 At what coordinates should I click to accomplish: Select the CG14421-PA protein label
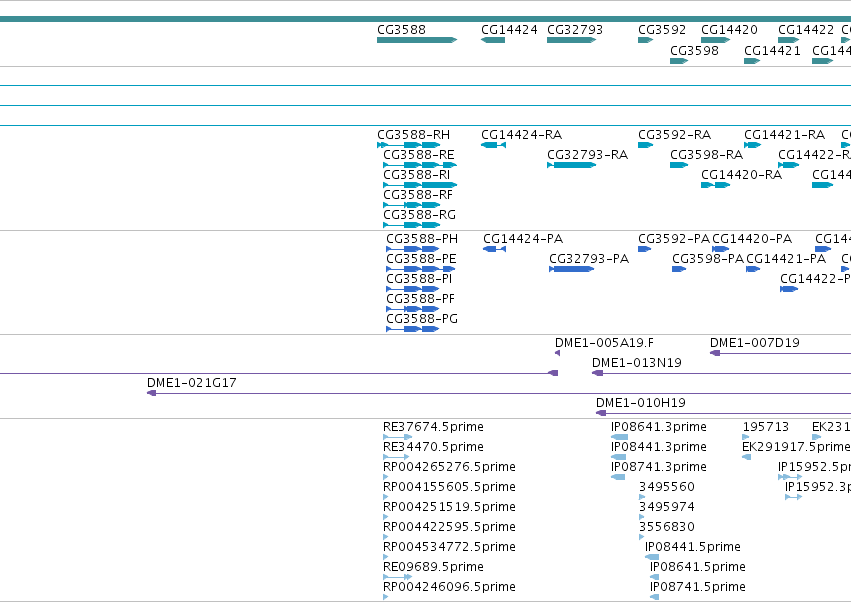[786, 259]
